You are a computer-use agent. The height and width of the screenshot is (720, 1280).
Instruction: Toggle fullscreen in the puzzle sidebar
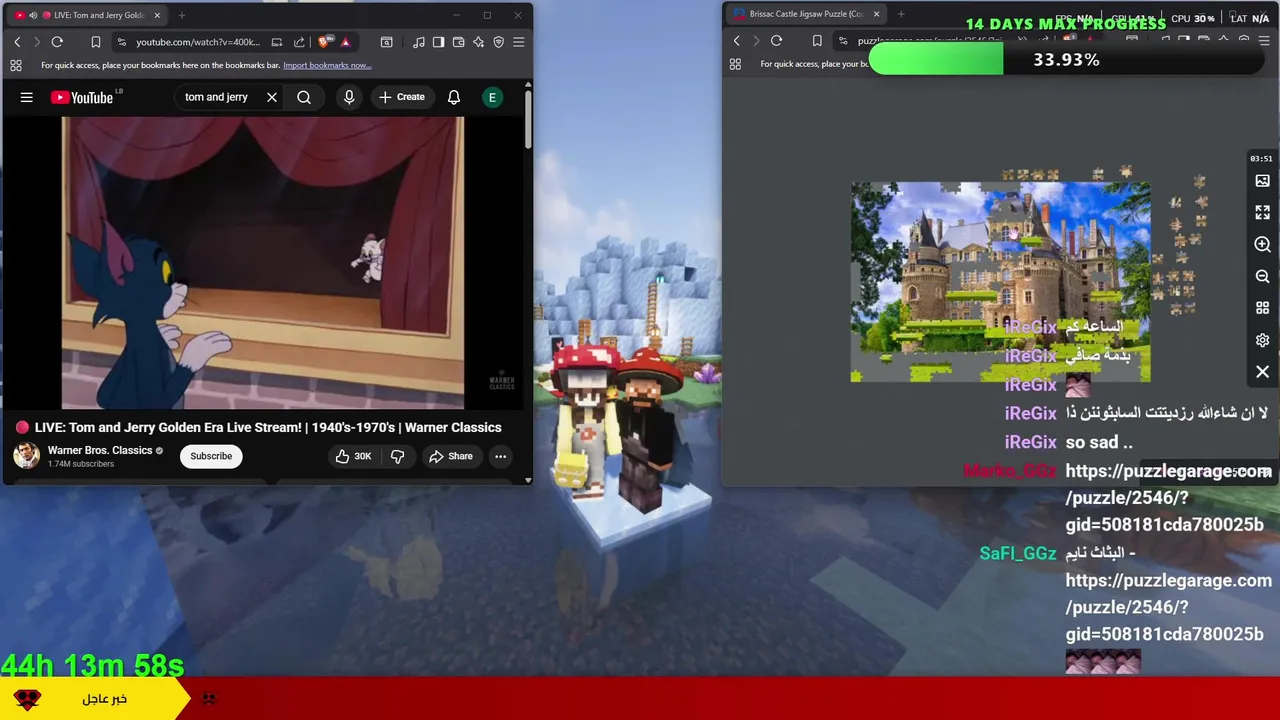tap(1262, 213)
